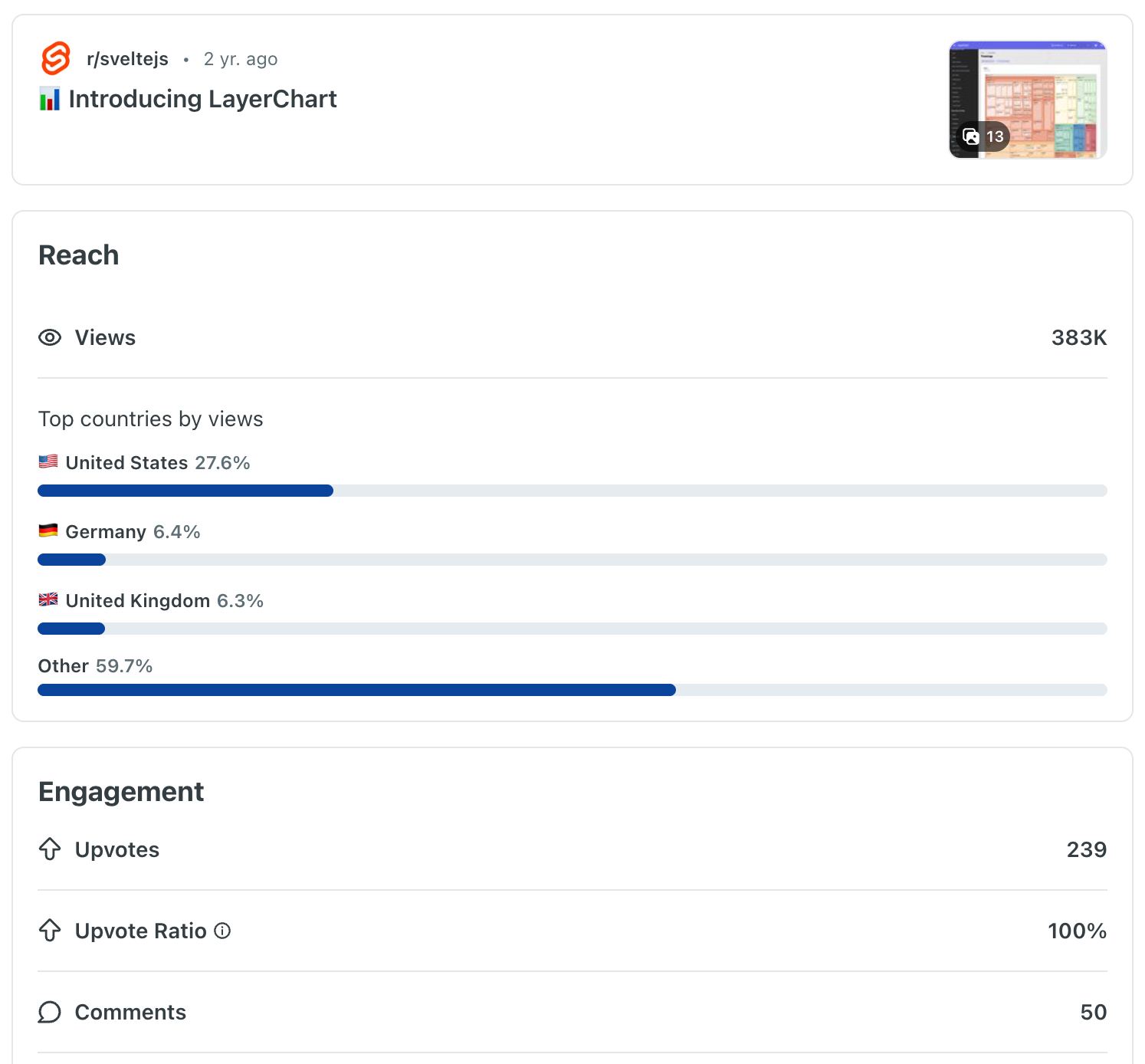Open the Introducing LayerChart post title
The width and height of the screenshot is (1145, 1064).
click(x=202, y=99)
